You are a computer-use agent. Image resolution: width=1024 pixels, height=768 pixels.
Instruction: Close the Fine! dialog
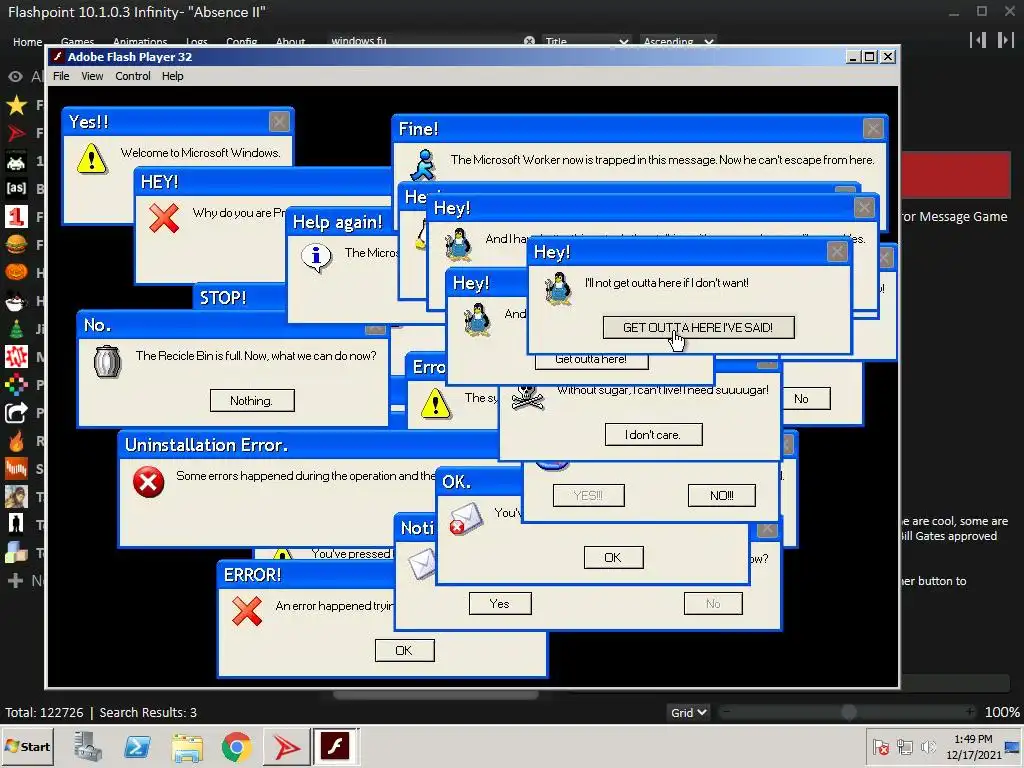pos(872,128)
